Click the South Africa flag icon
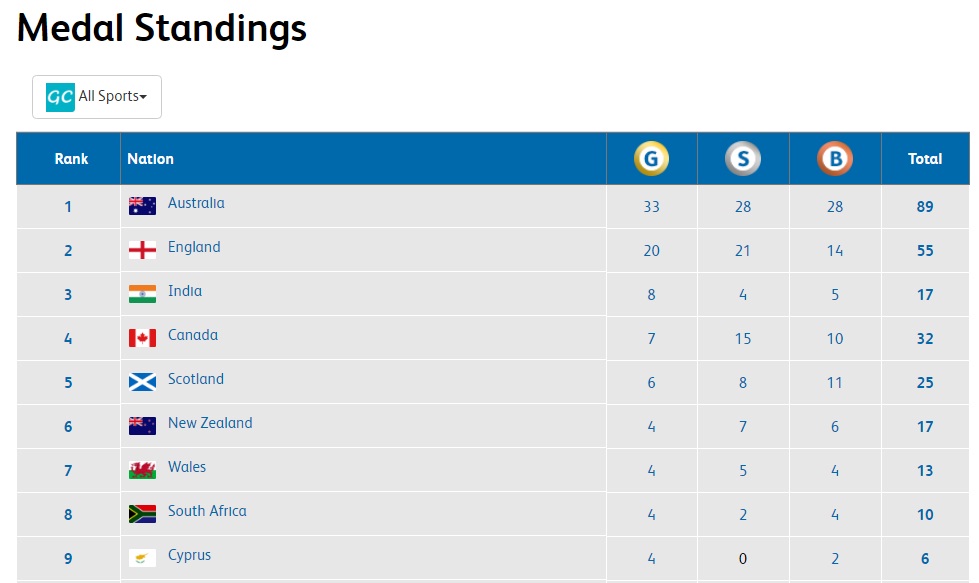979x583 pixels. tap(142, 514)
